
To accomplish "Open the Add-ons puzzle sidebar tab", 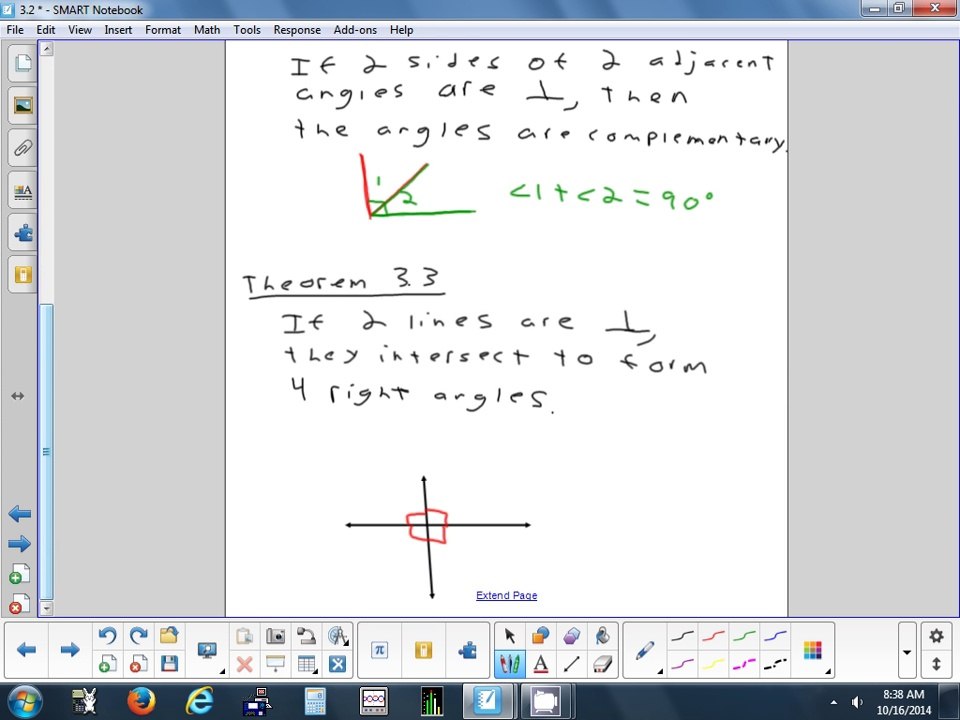I will (23, 233).
